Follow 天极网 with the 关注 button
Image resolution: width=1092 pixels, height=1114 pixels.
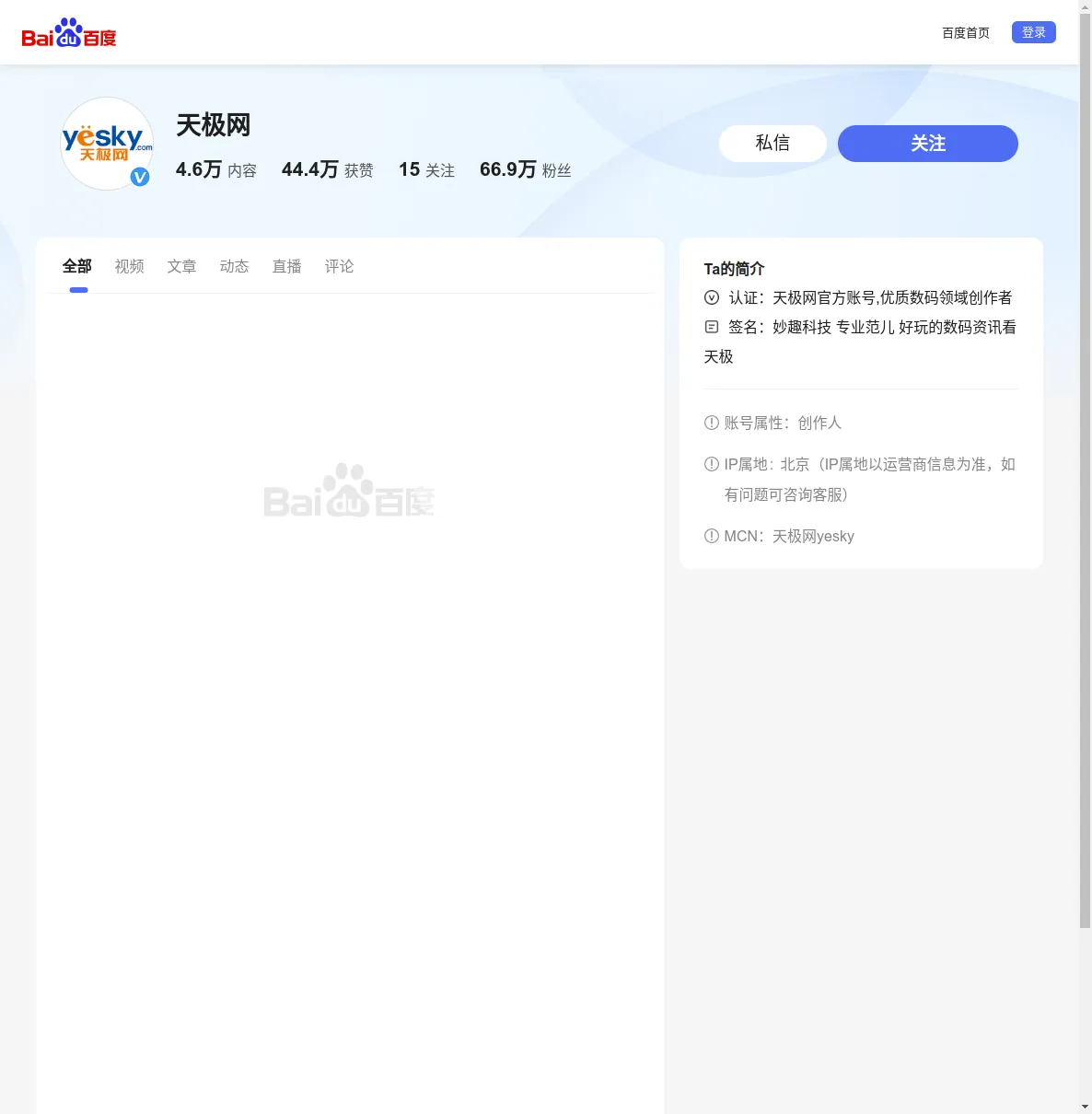pyautogui.click(x=928, y=144)
